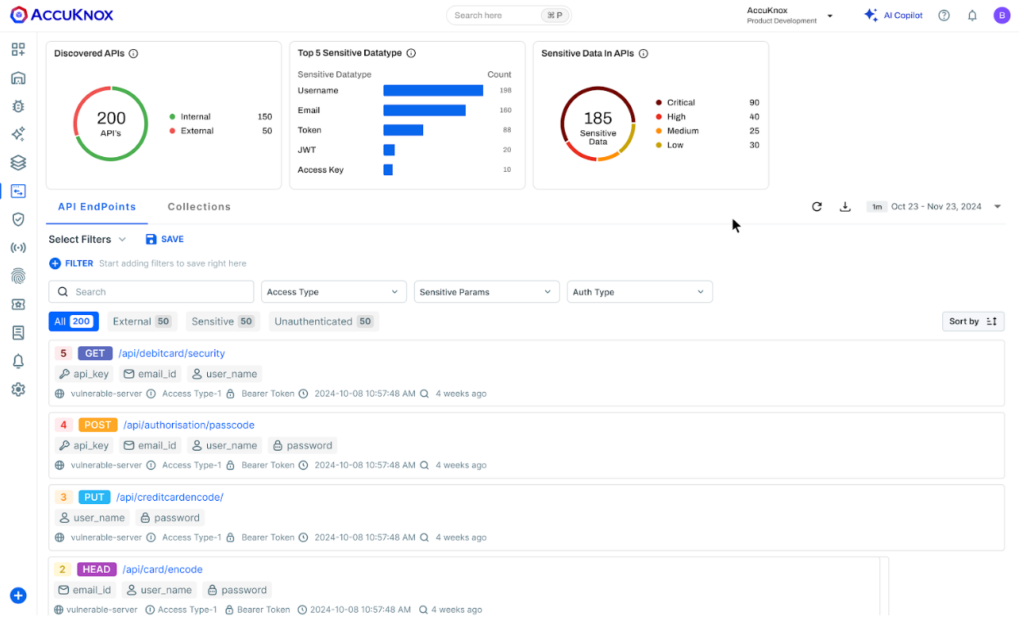Expand the Auth Type dropdown
This screenshot has height=621, width=1024.
639,291
